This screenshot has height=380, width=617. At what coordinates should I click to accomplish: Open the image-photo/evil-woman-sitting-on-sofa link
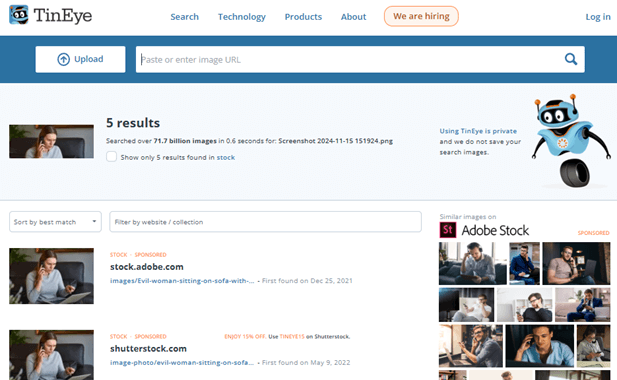click(x=182, y=362)
